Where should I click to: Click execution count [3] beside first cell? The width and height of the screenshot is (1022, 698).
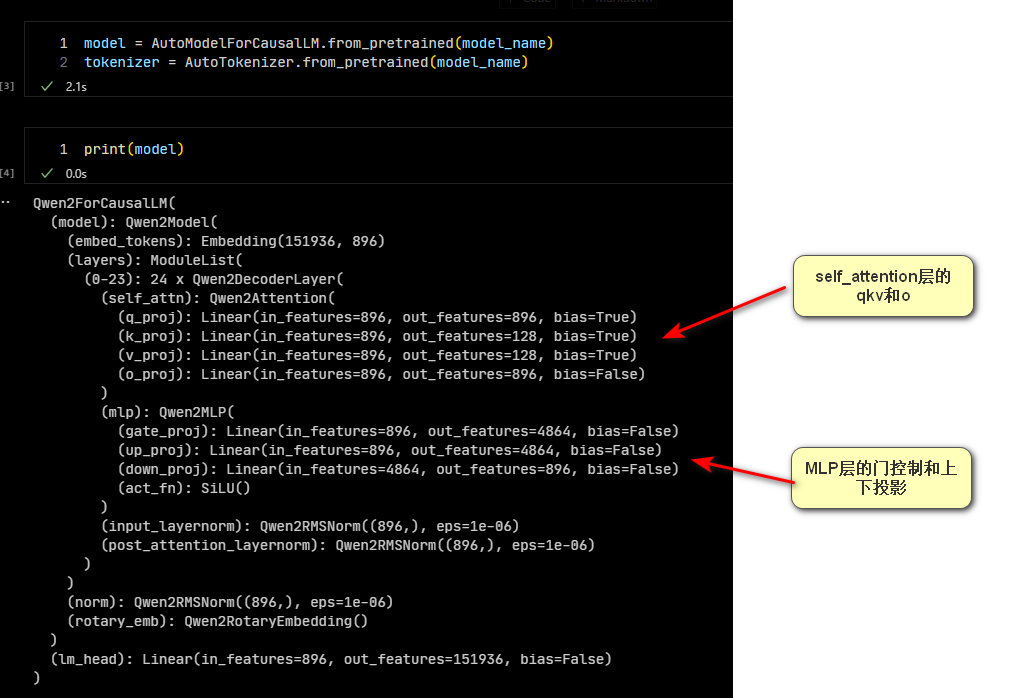[x=8, y=87]
